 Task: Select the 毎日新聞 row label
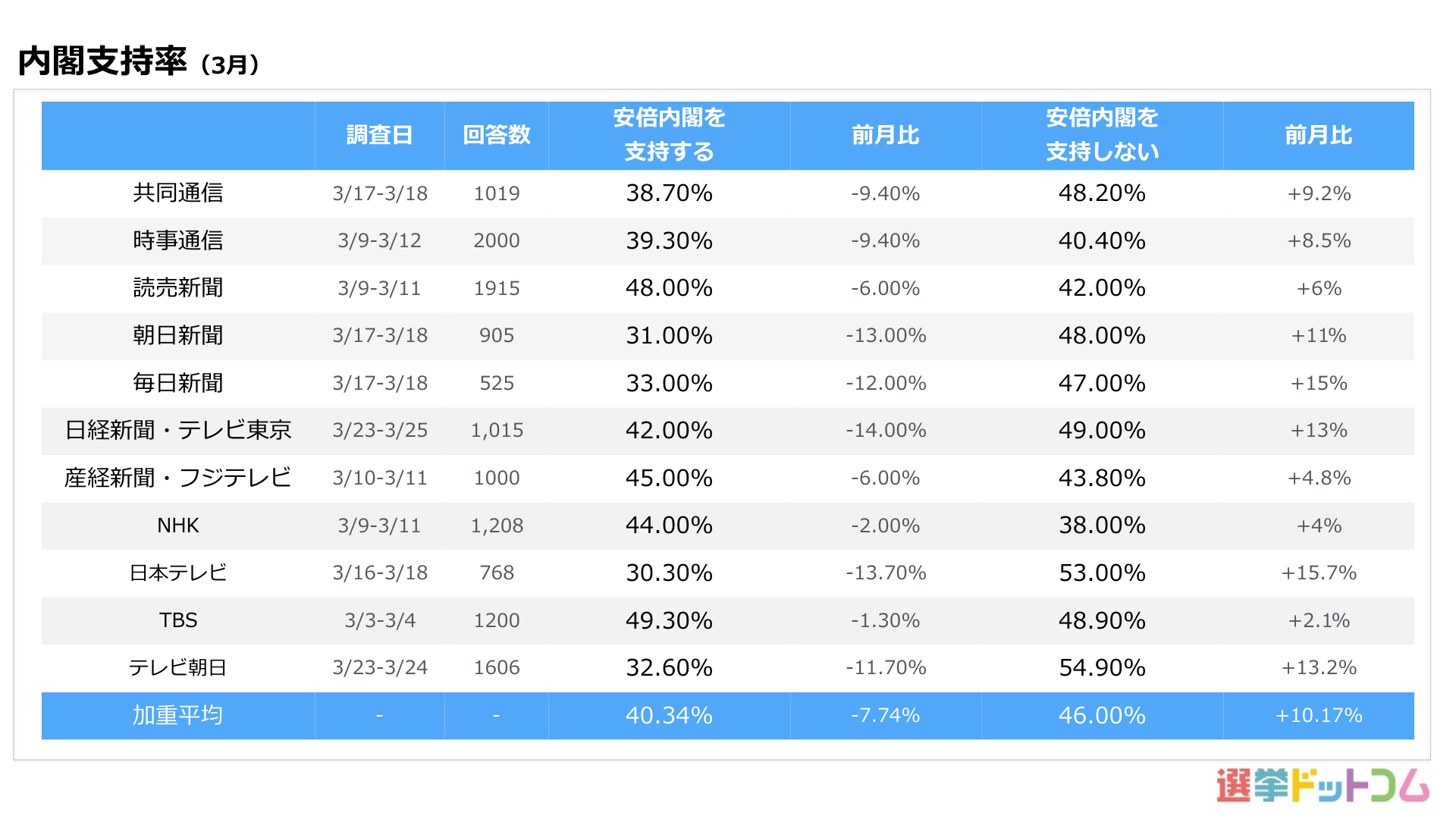pos(178,383)
